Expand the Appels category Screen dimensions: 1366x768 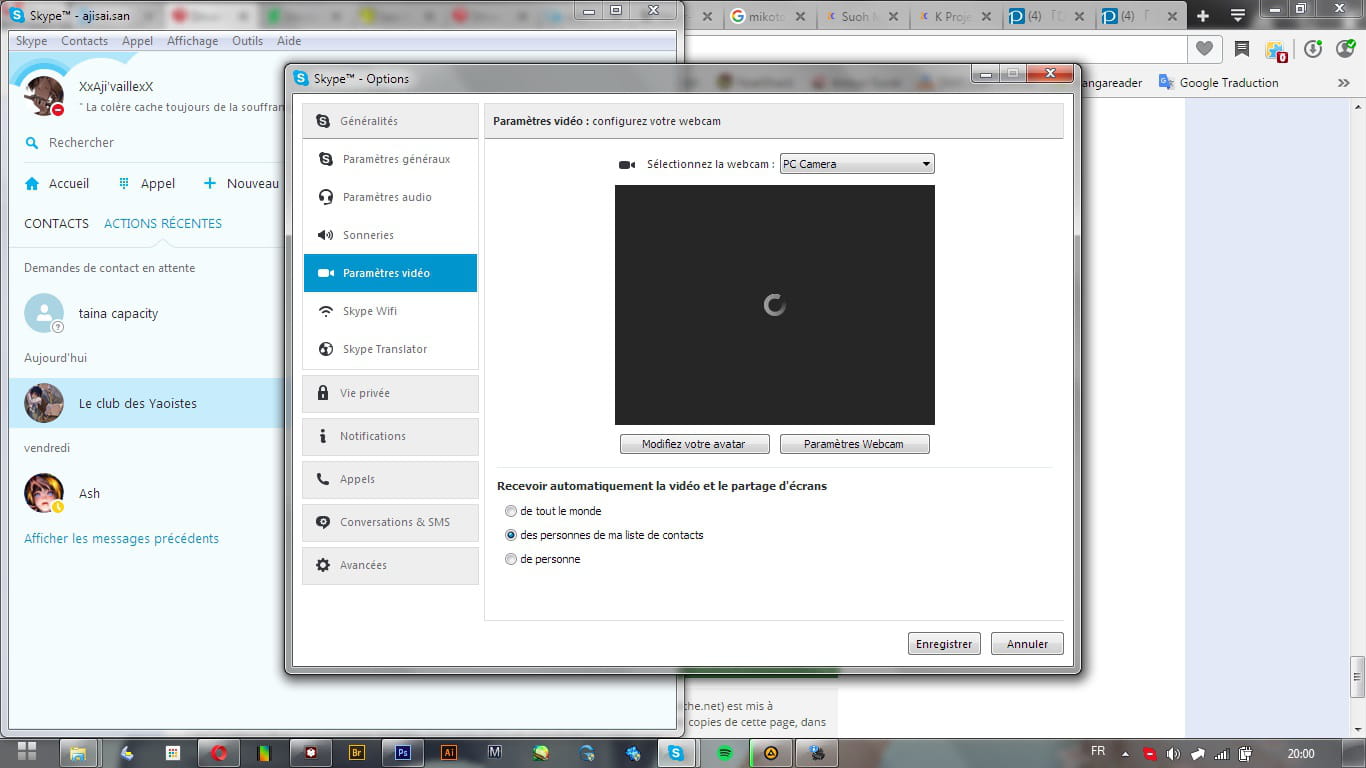(x=390, y=479)
